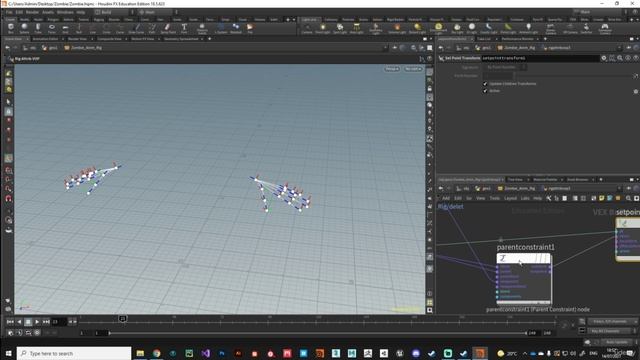Screen dimensions: 640x360
Task: Open the Key All Channels dropdown
Action: point(612,331)
